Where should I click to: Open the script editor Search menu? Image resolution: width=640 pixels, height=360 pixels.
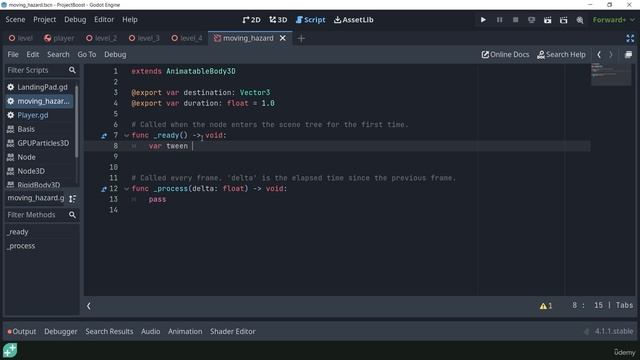(58, 55)
